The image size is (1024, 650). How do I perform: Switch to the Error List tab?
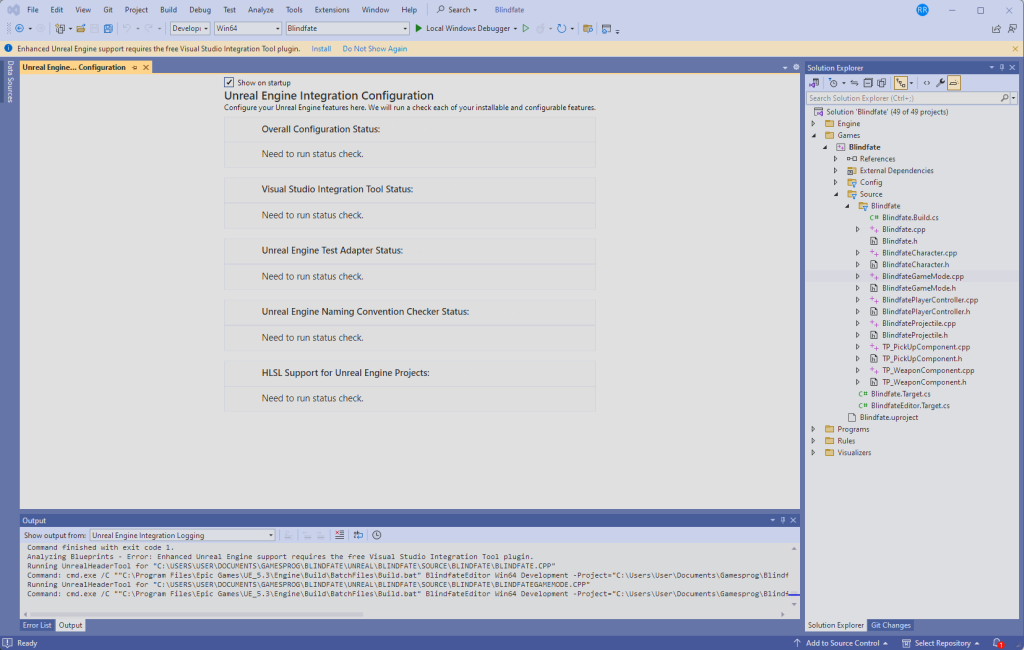(x=37, y=625)
